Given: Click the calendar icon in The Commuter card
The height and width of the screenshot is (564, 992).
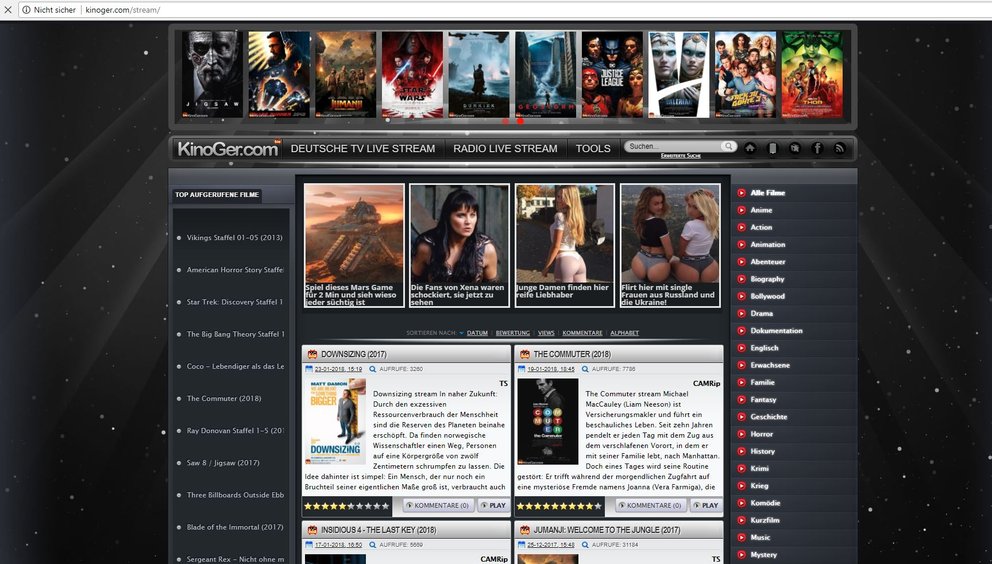Looking at the screenshot, I should coord(521,368).
